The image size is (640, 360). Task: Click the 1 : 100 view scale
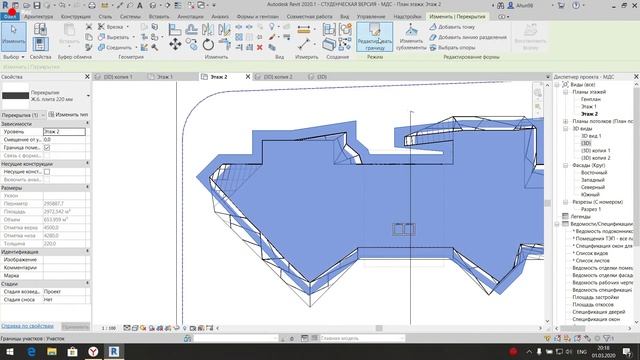[109, 328]
